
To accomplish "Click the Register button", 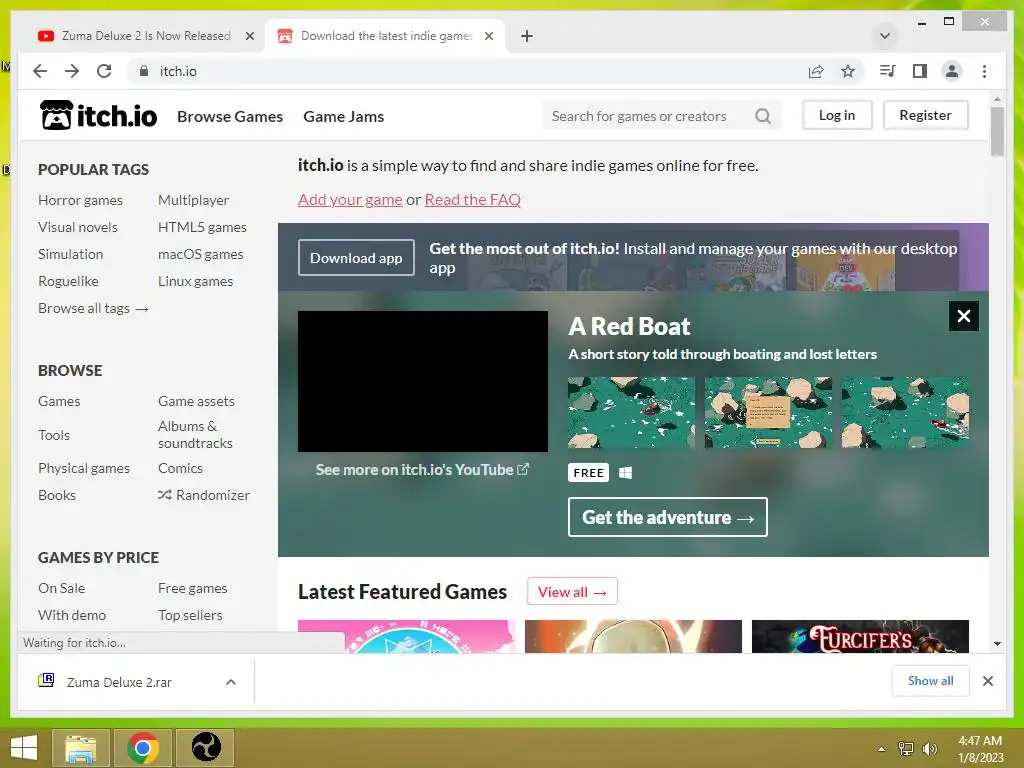I will point(925,115).
